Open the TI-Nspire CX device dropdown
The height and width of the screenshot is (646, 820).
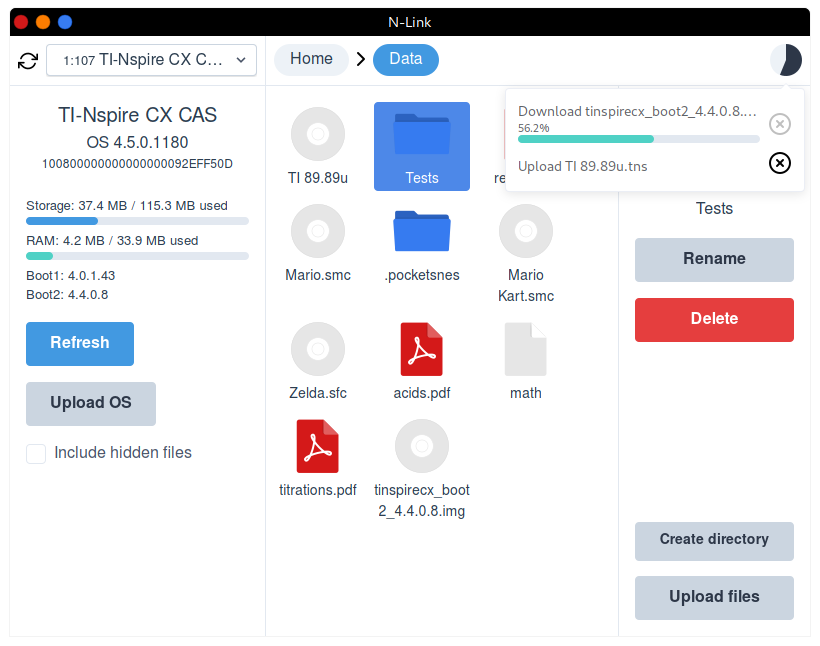tap(151, 60)
